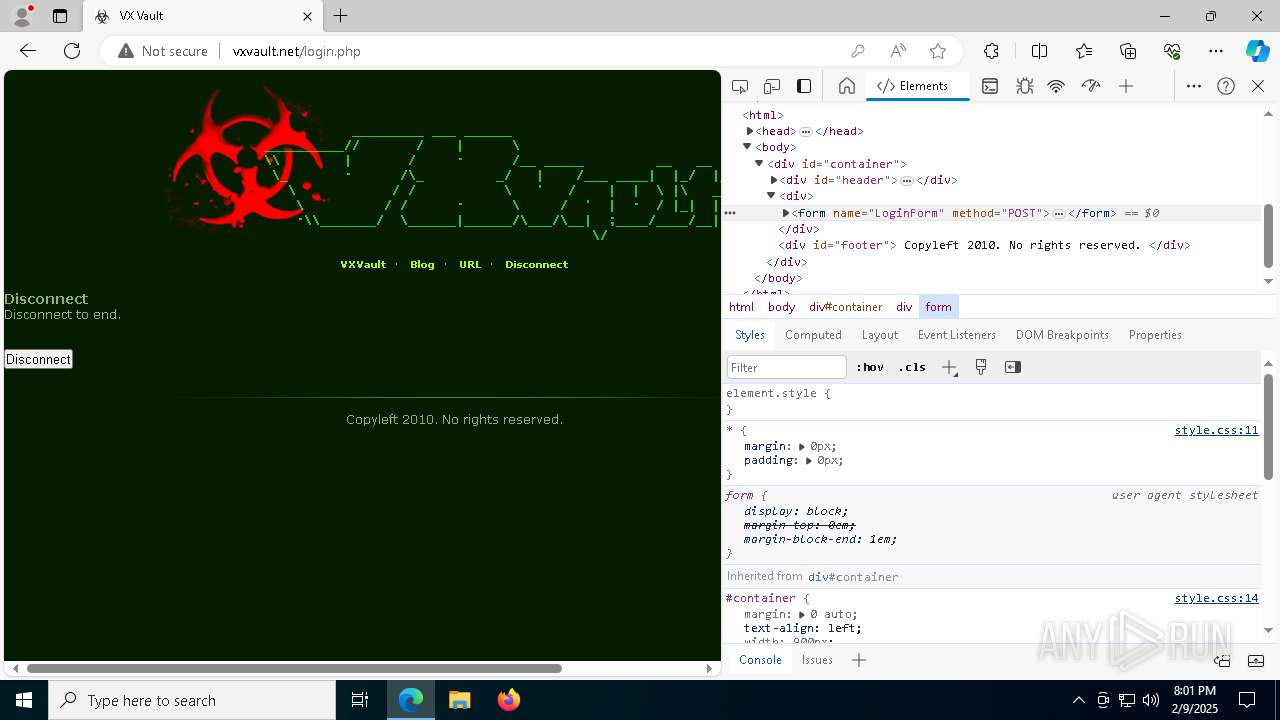Open the DevTools Welcome home icon

[847, 86]
